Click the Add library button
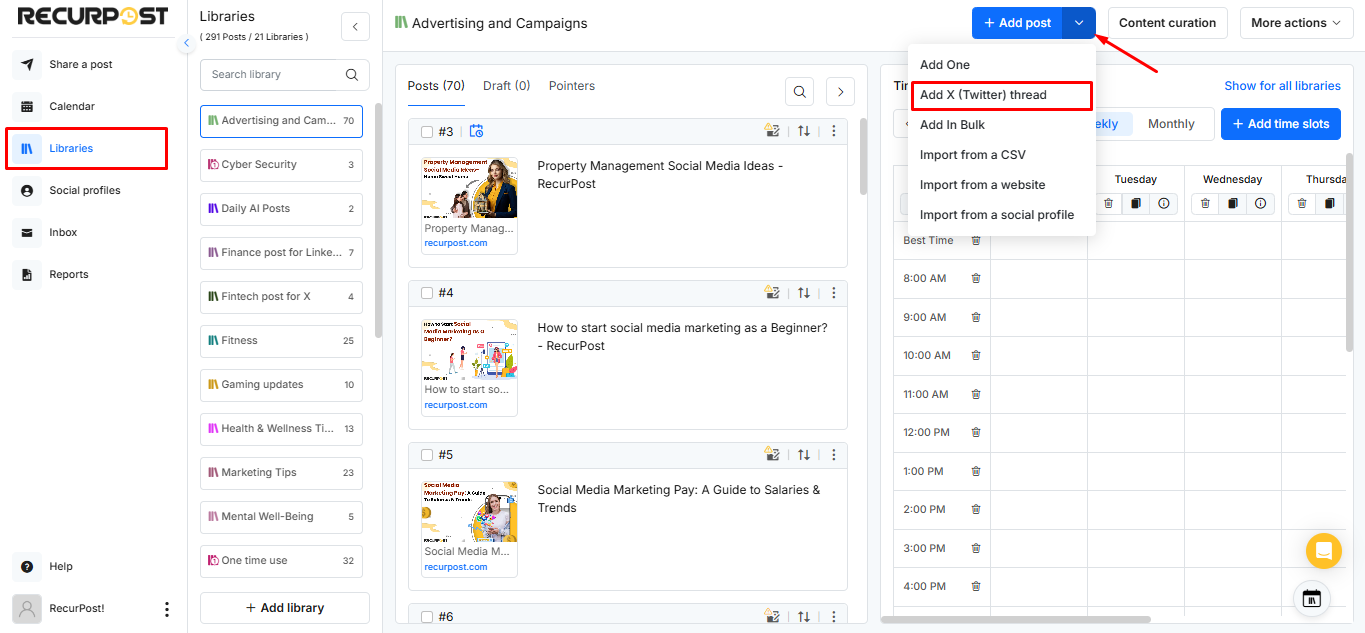Screen dimensions: 1365x633 click(x=285, y=608)
